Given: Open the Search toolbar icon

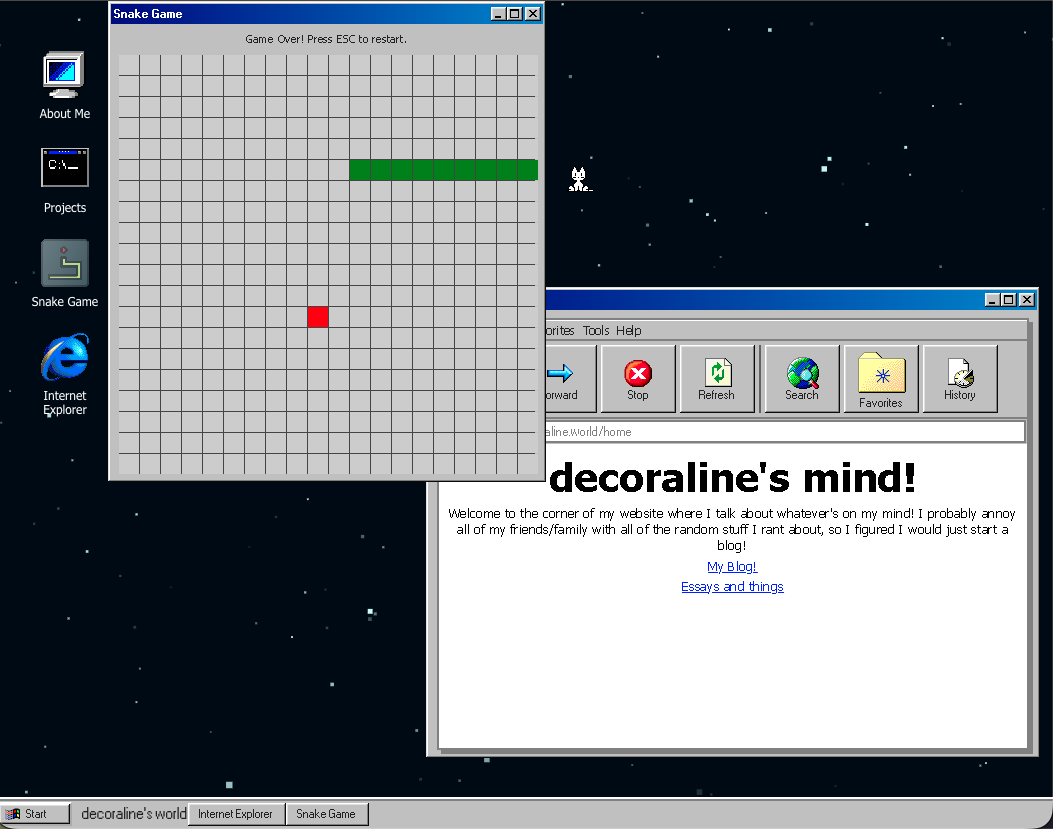Looking at the screenshot, I should [x=801, y=378].
